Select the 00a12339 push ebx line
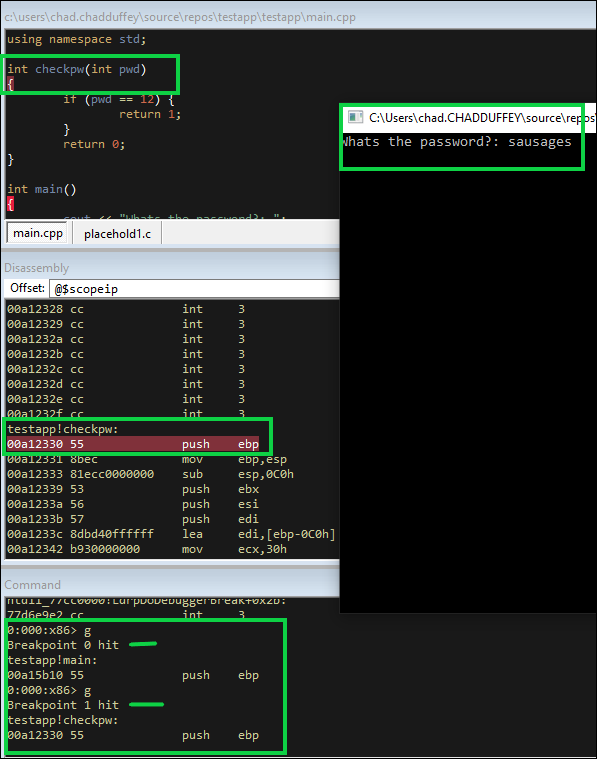Image resolution: width=597 pixels, height=759 pixels. click(133, 489)
